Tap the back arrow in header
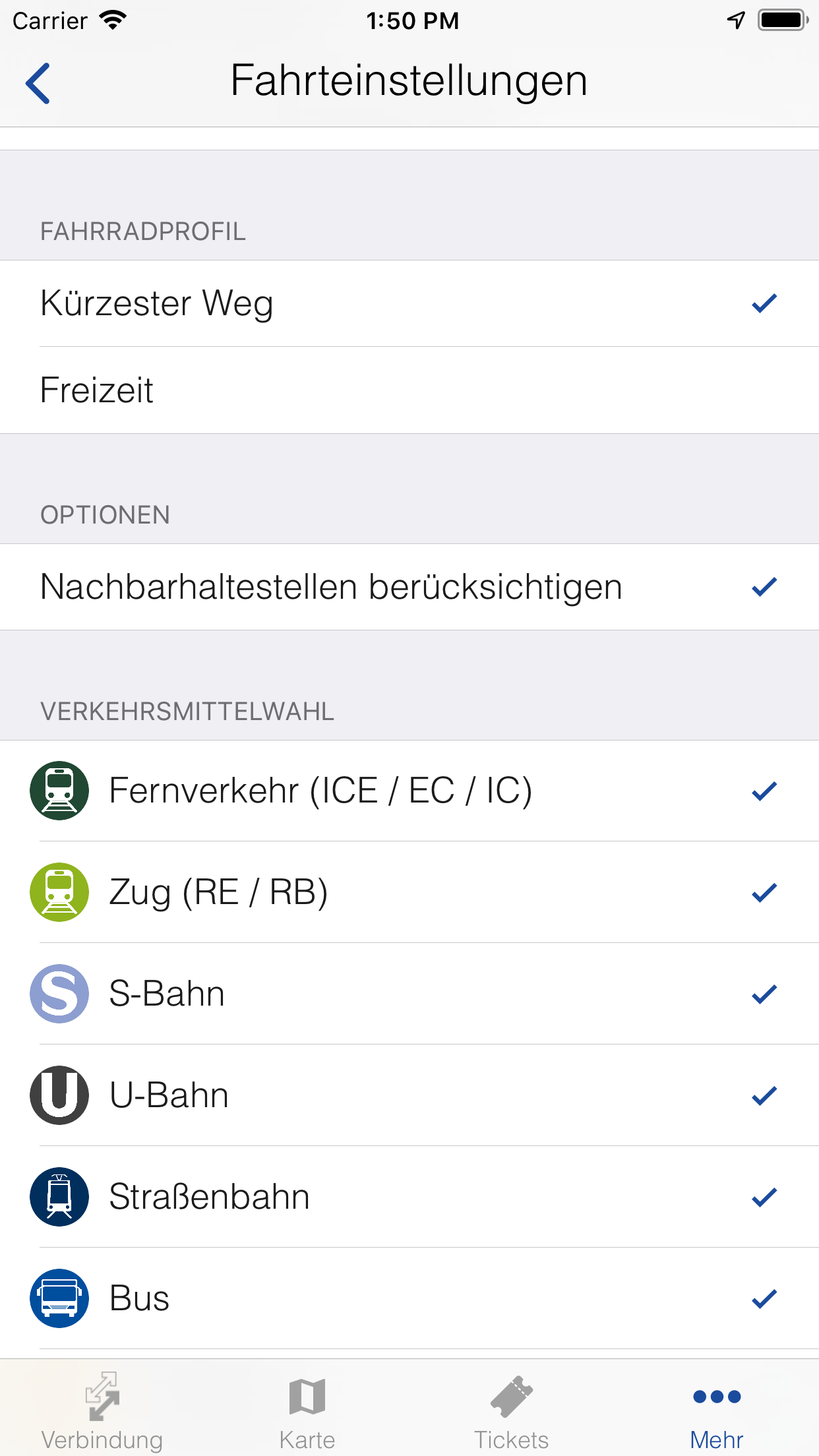 point(38,83)
